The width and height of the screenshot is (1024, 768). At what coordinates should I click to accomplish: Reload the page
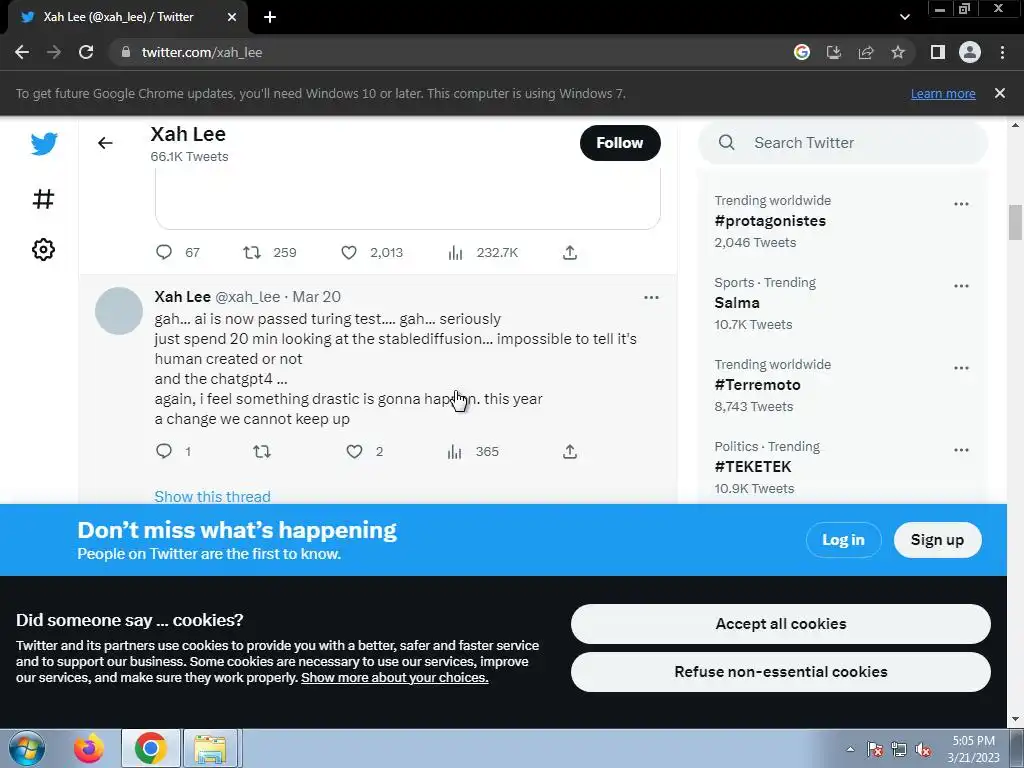pos(86,52)
